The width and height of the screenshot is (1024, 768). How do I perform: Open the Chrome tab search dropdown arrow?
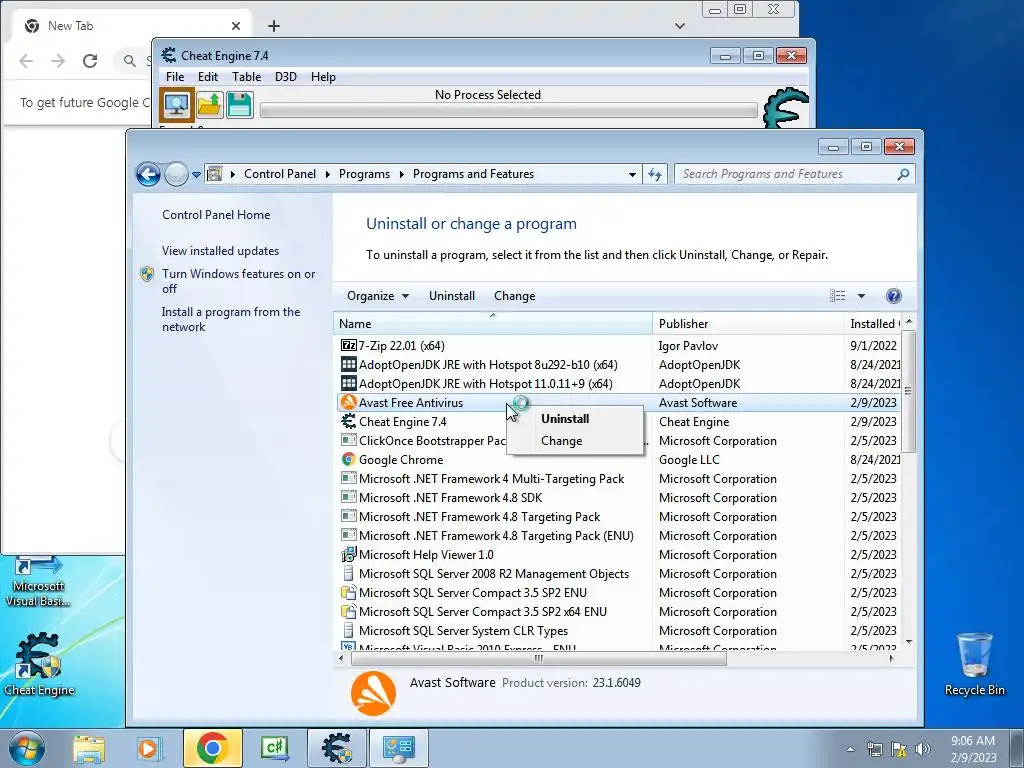pos(680,26)
